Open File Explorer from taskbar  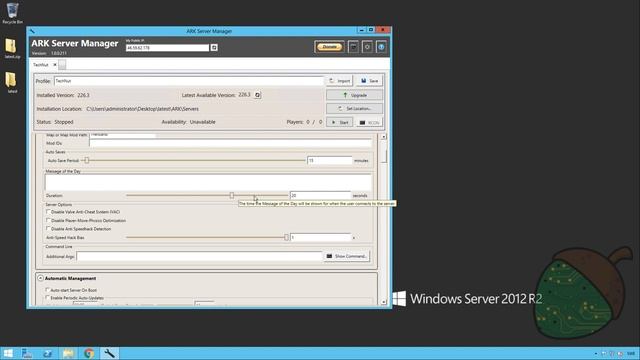[68, 353]
